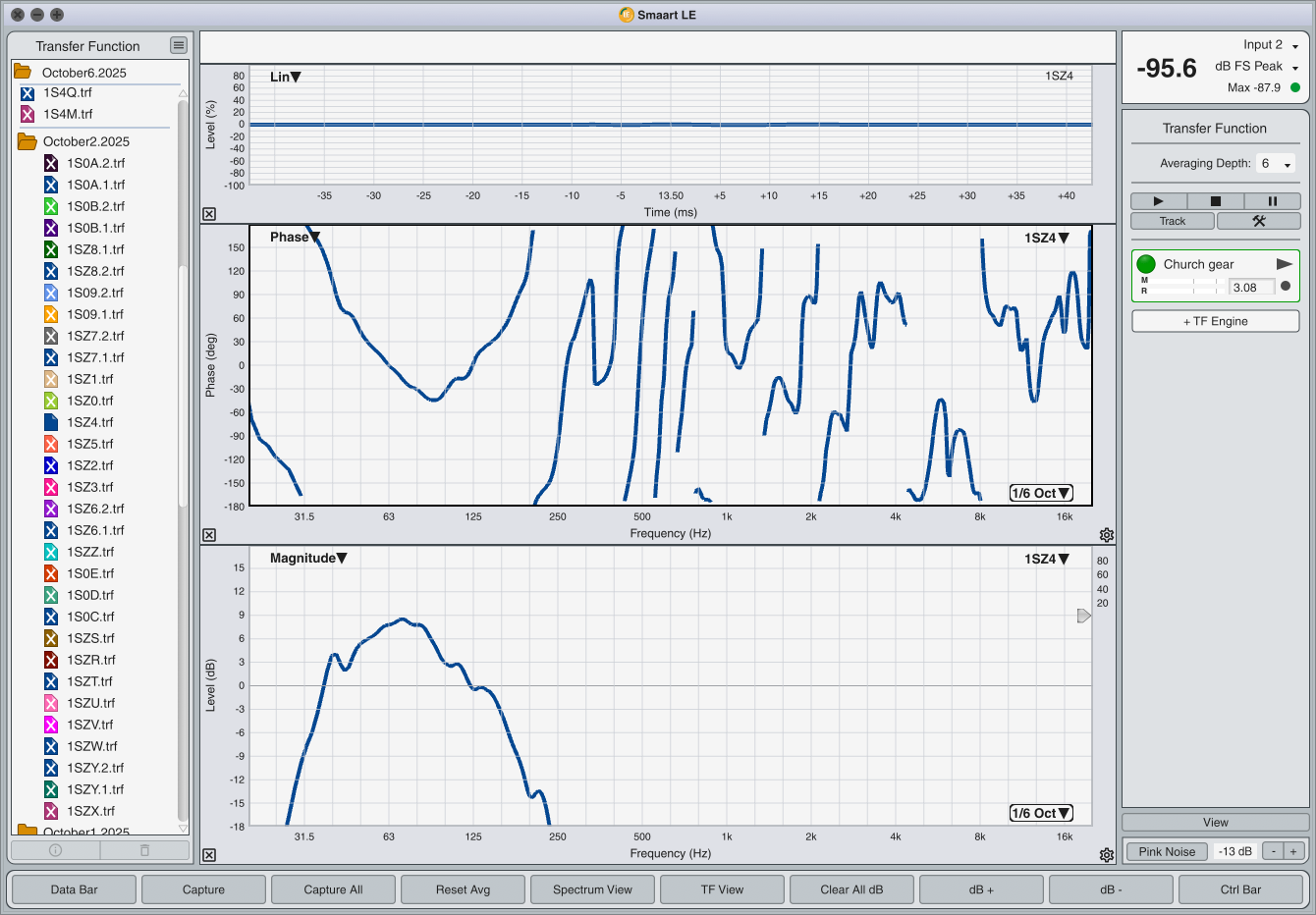The width and height of the screenshot is (1316, 915).
Task: Open the phase plot 1/6 Oct smoothing dropdown
Action: click(1041, 493)
